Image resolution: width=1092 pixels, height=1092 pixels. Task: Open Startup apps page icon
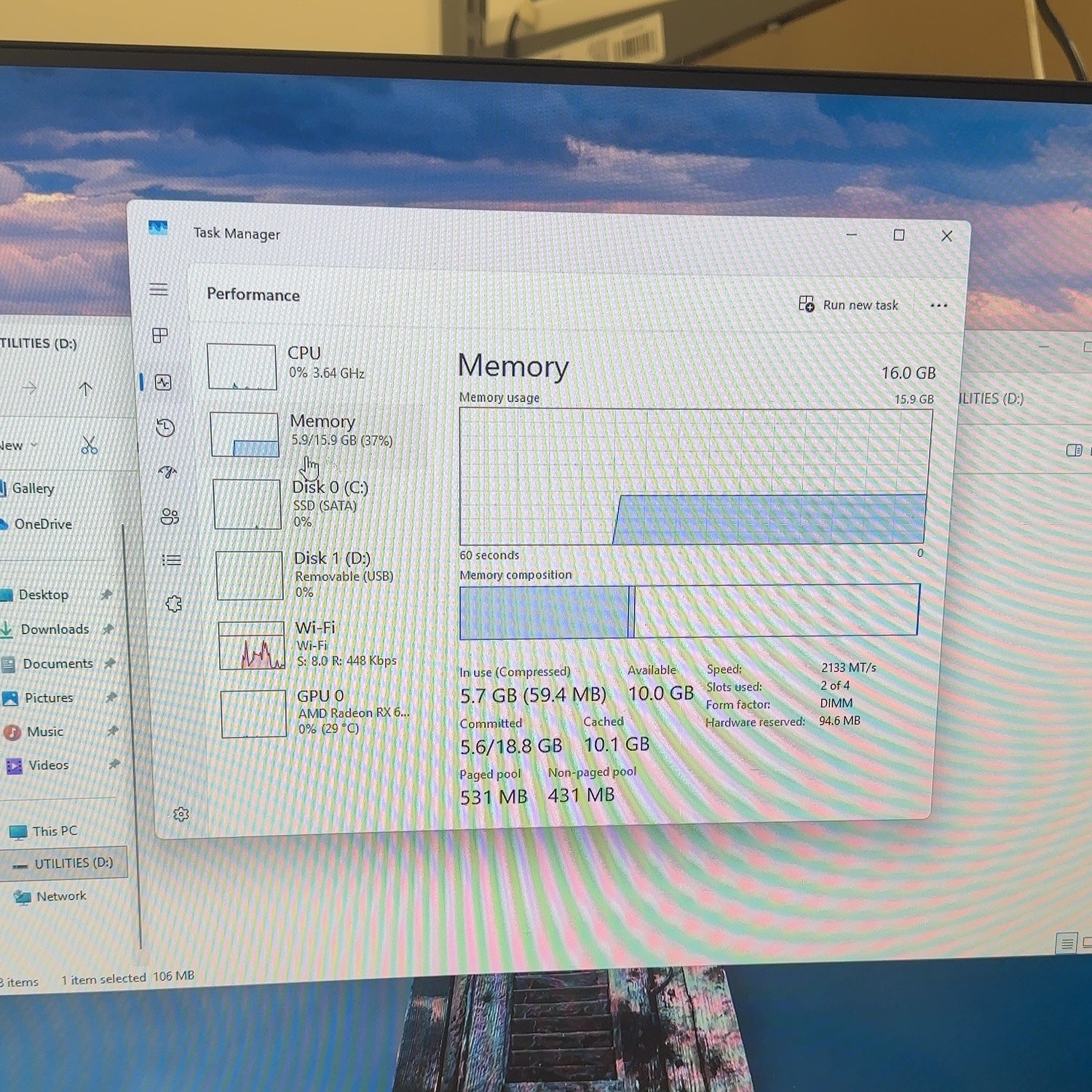(167, 472)
